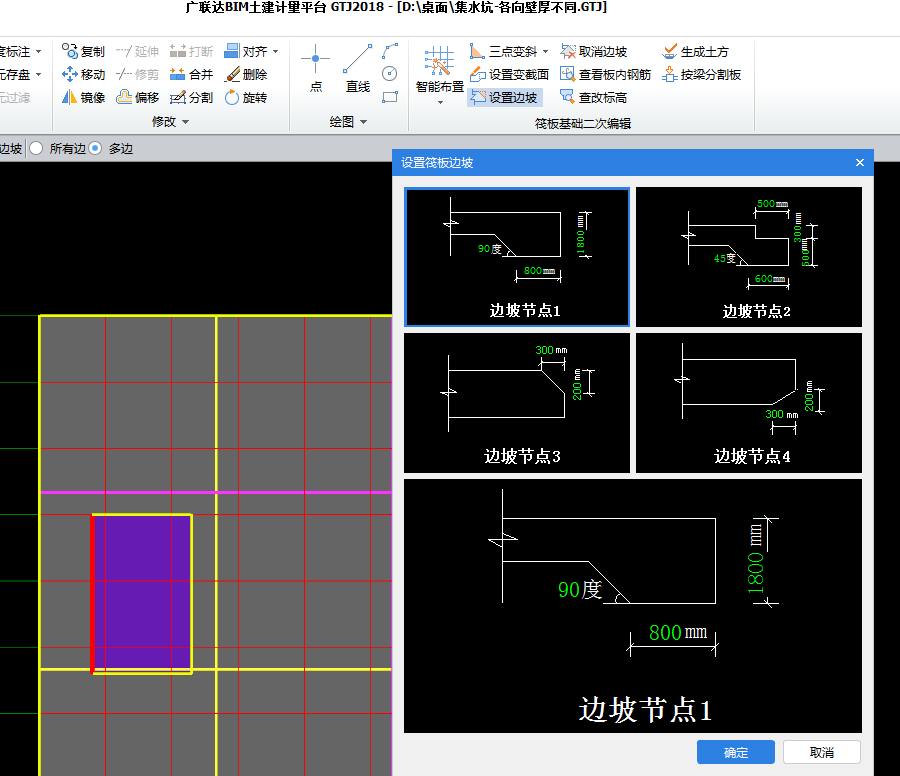Select the 复制 (Copy) tool

tap(84, 52)
